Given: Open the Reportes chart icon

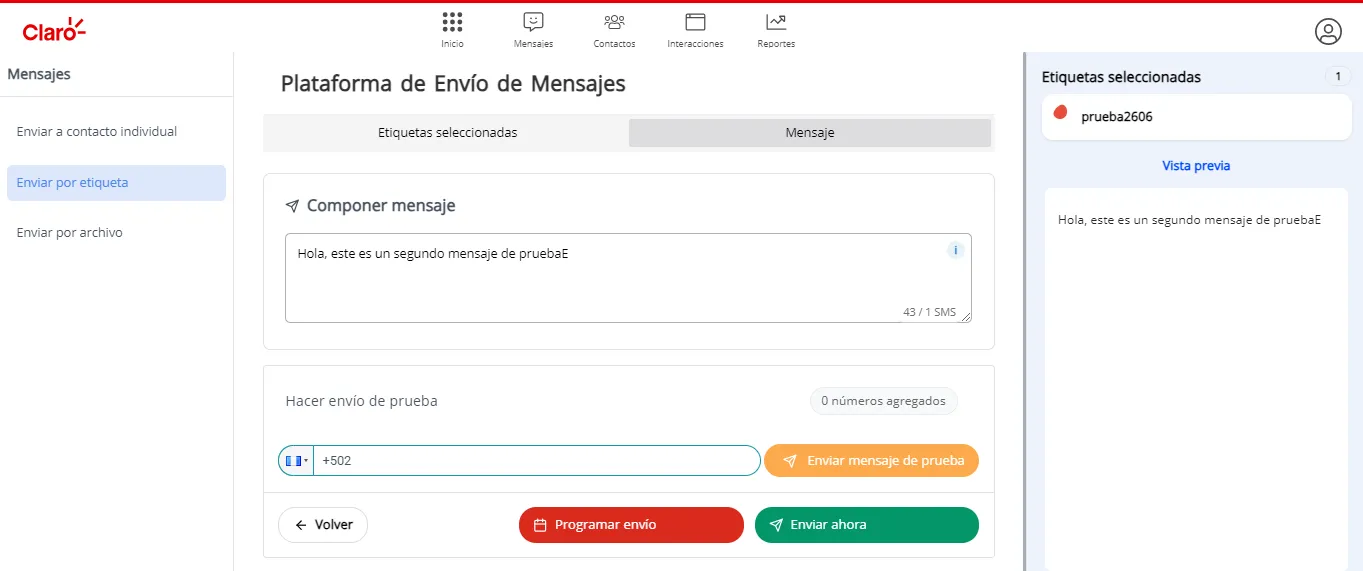Looking at the screenshot, I should coord(776,22).
